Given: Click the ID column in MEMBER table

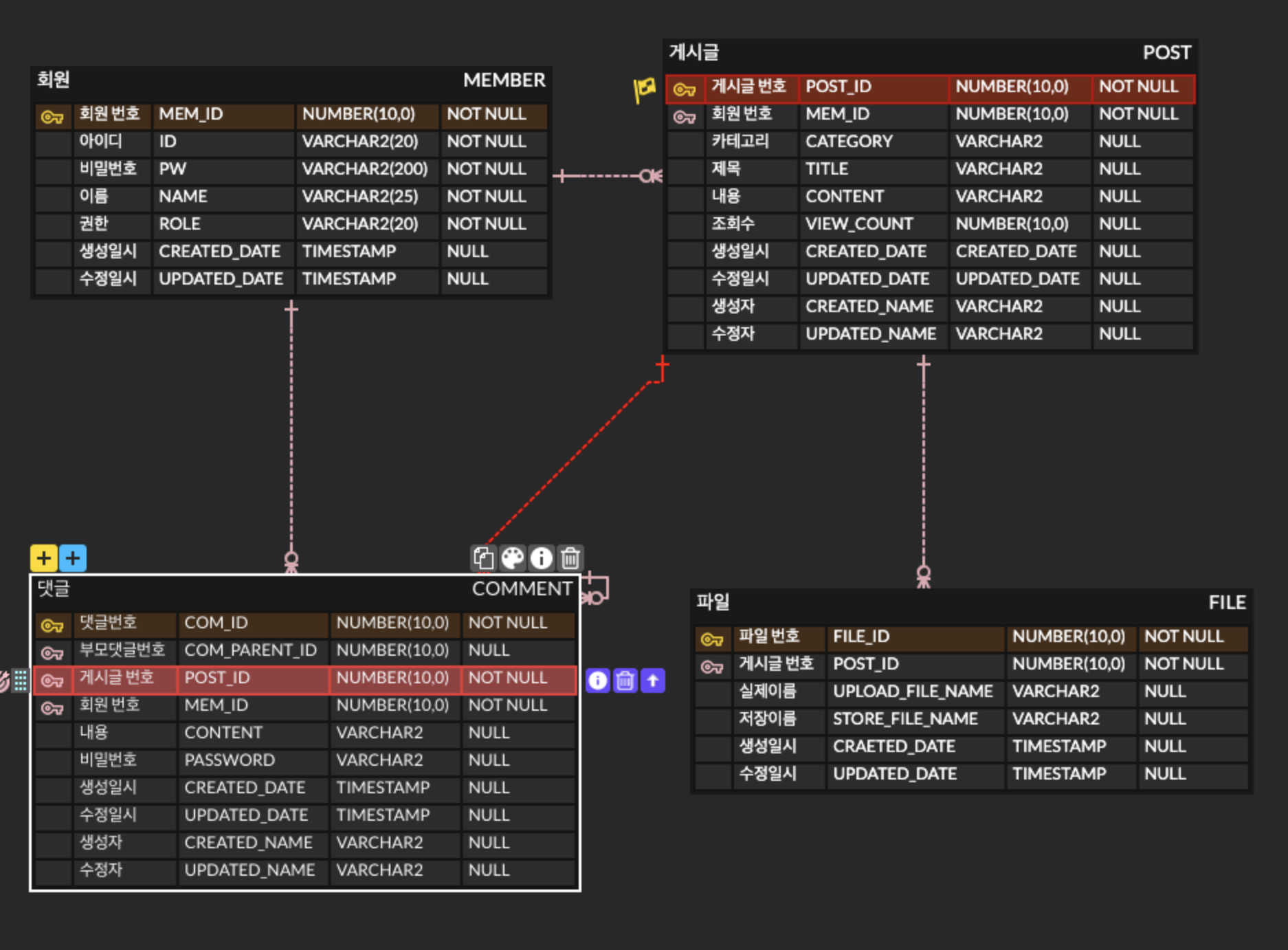Looking at the screenshot, I should pyautogui.click(x=168, y=142).
